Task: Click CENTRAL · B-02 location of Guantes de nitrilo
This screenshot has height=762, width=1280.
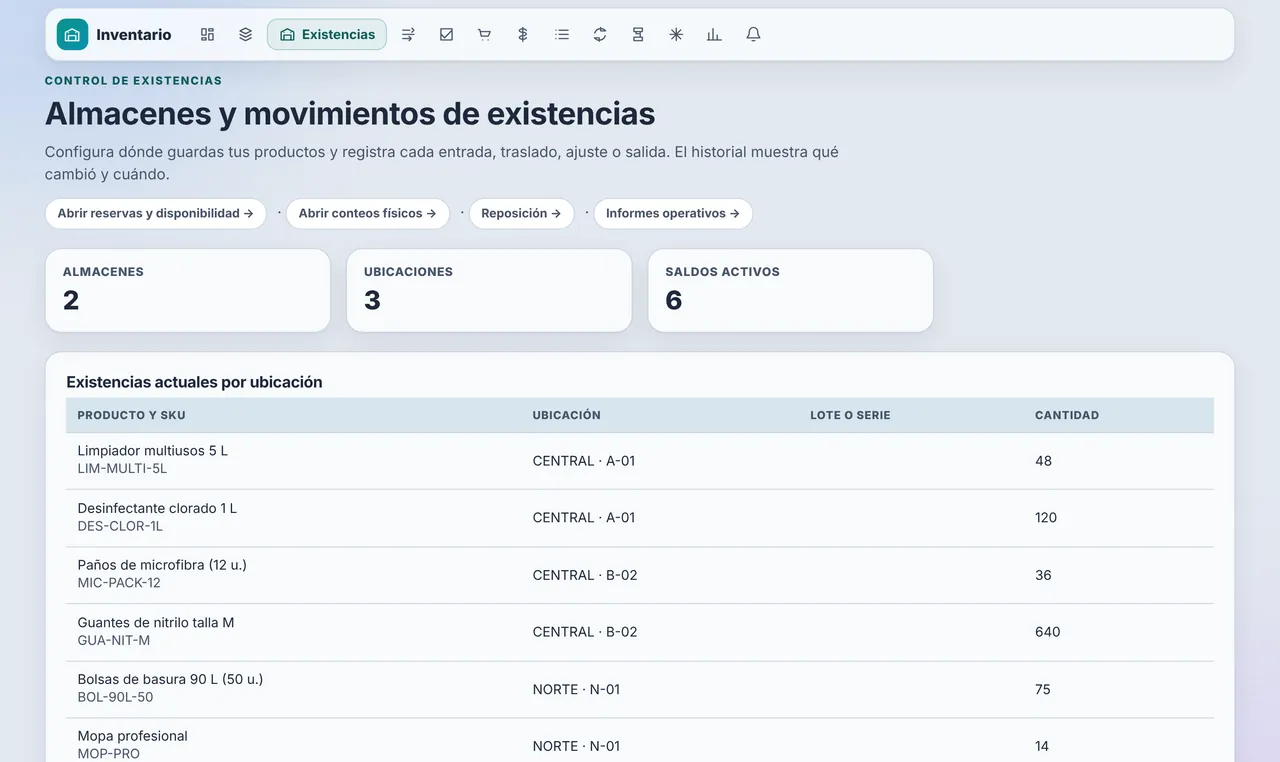Action: point(585,632)
